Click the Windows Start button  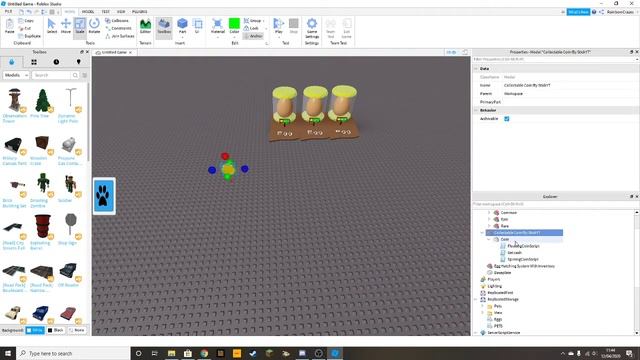pyautogui.click(x=8, y=353)
